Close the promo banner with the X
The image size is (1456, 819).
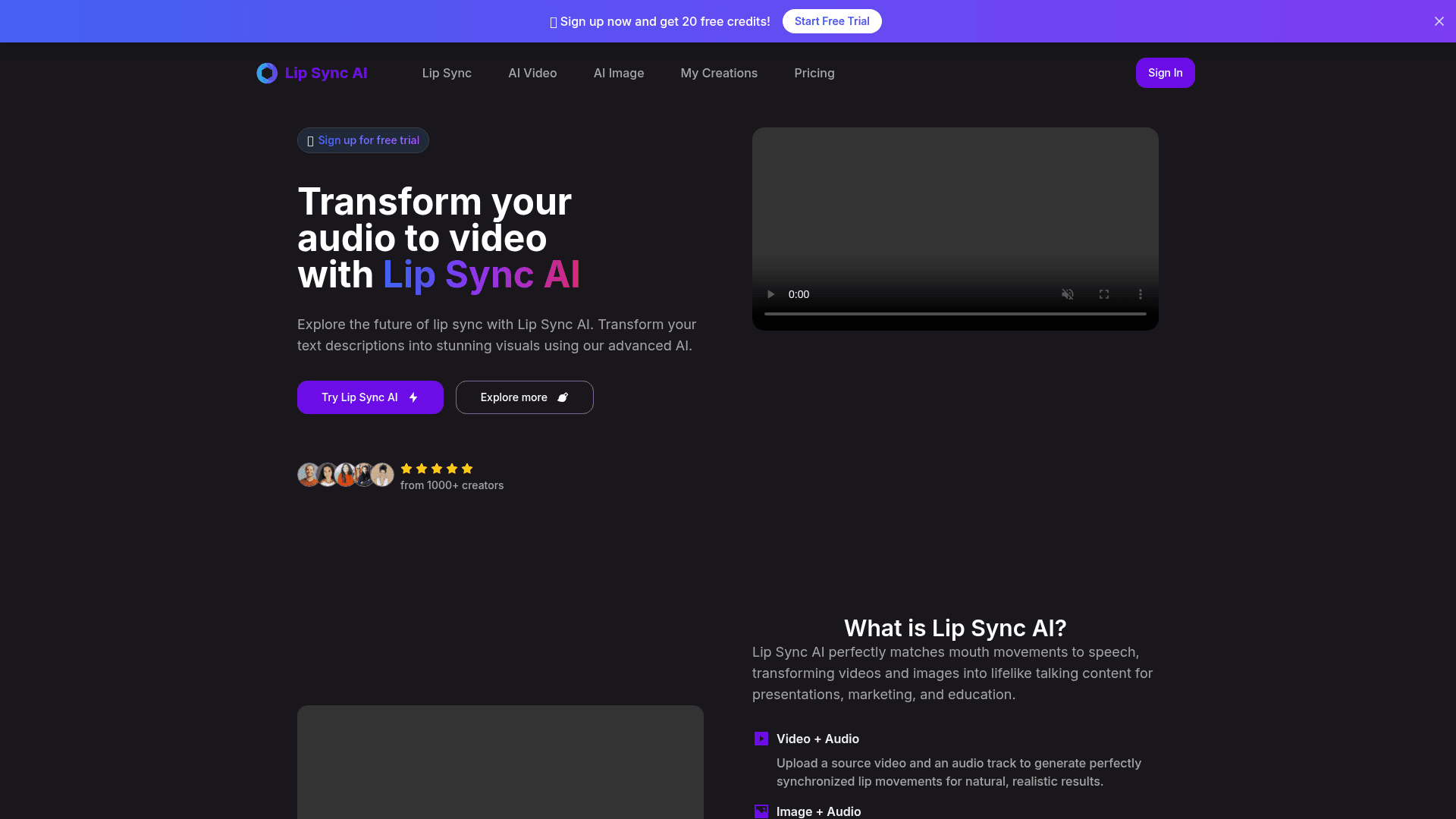point(1439,21)
